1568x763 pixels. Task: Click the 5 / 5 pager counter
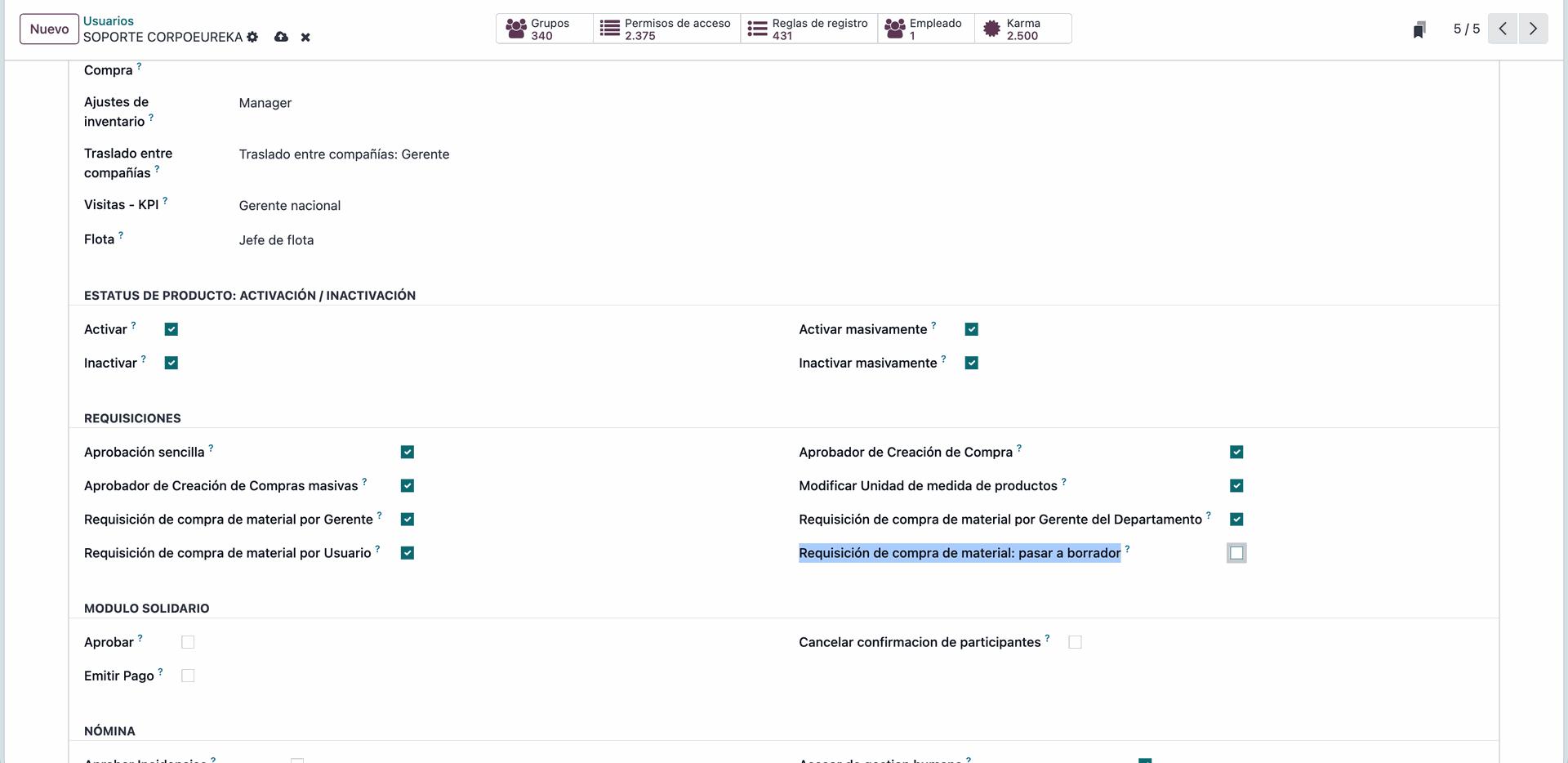pyautogui.click(x=1466, y=29)
